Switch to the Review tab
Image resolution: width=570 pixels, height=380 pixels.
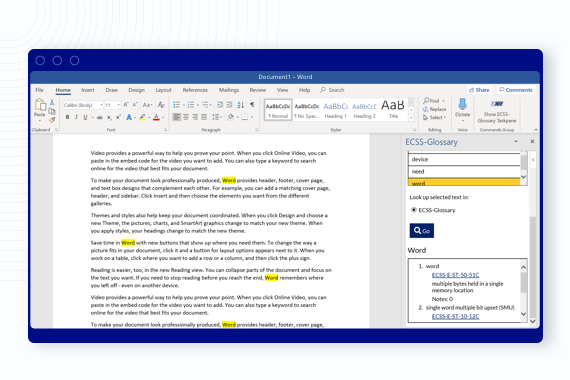pyautogui.click(x=258, y=90)
